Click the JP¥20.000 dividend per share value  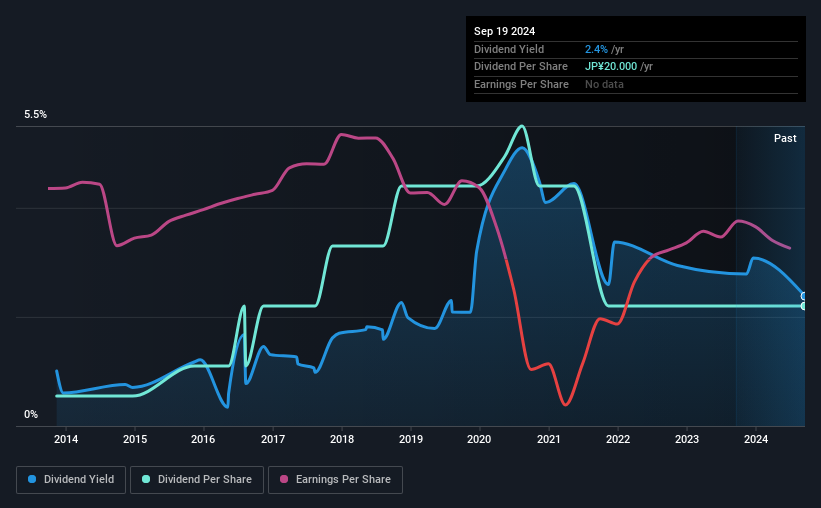pos(611,67)
